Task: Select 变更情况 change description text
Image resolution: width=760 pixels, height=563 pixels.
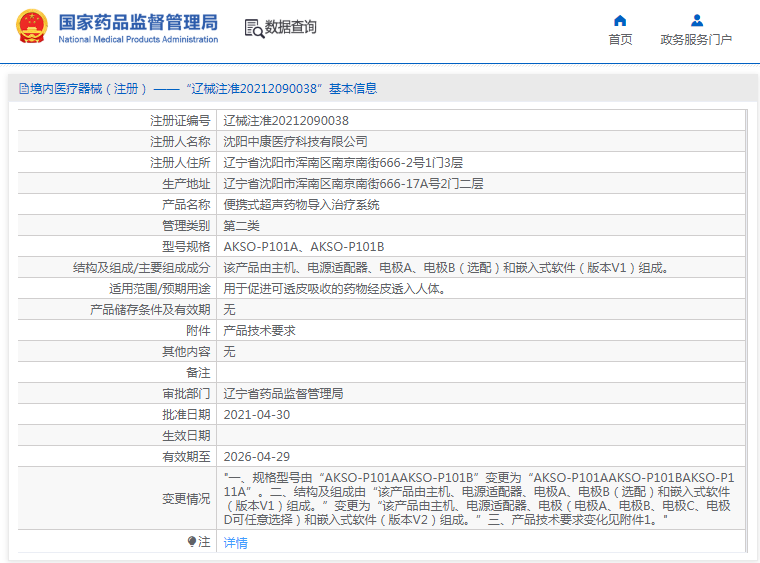Action: click(x=479, y=499)
